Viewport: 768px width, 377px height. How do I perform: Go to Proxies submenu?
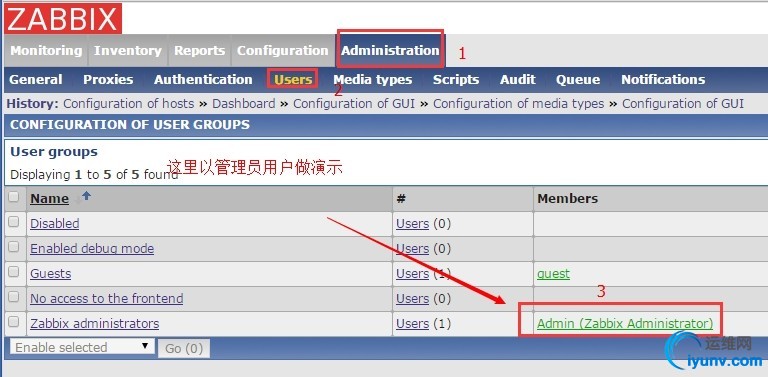[108, 79]
